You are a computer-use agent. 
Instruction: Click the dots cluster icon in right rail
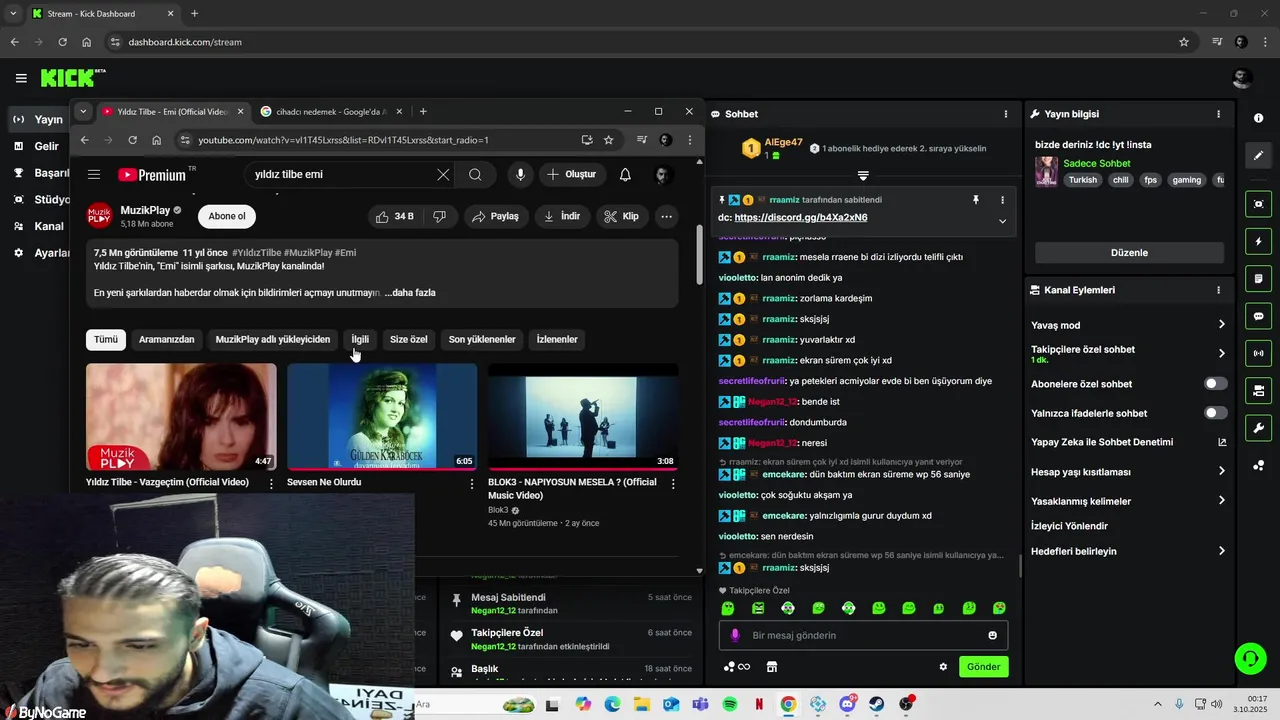pos(1258,465)
